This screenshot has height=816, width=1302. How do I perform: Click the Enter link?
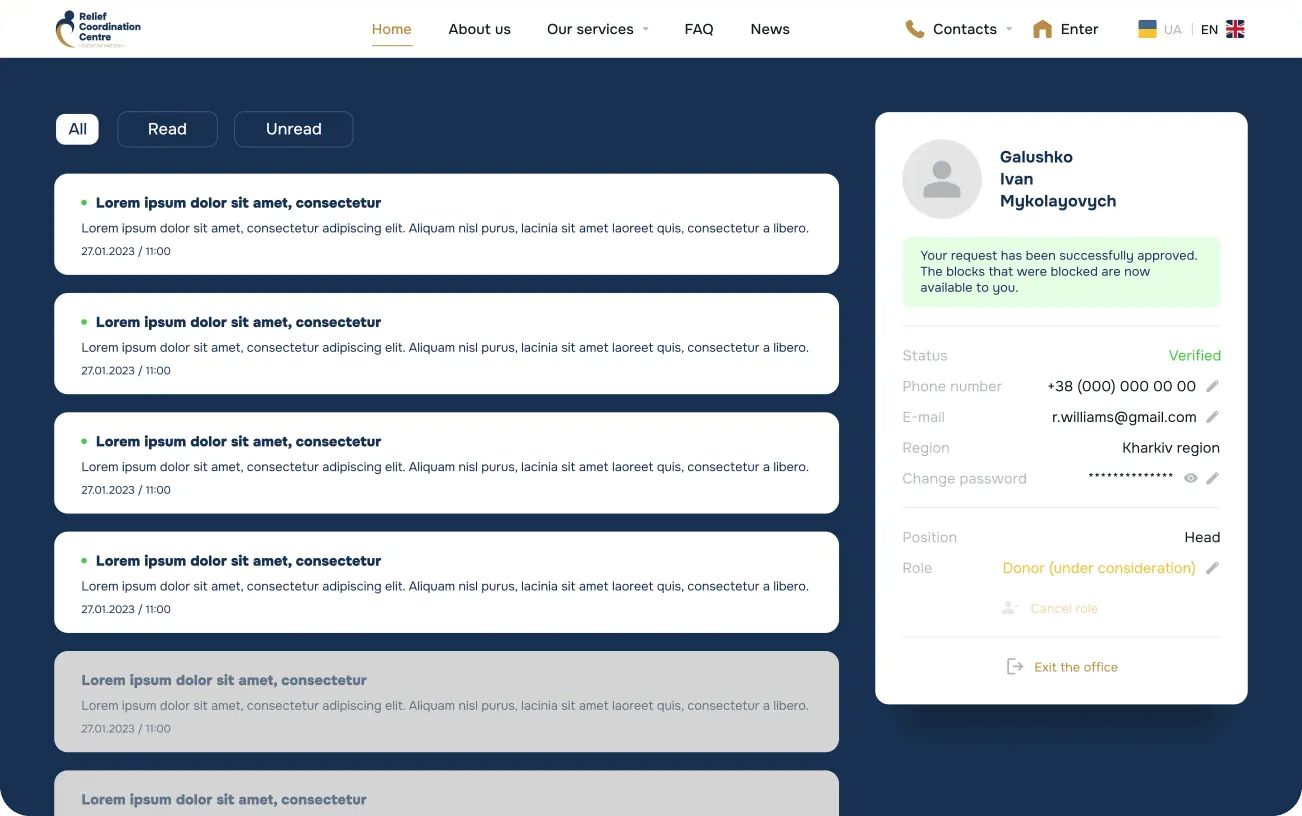tap(1079, 29)
